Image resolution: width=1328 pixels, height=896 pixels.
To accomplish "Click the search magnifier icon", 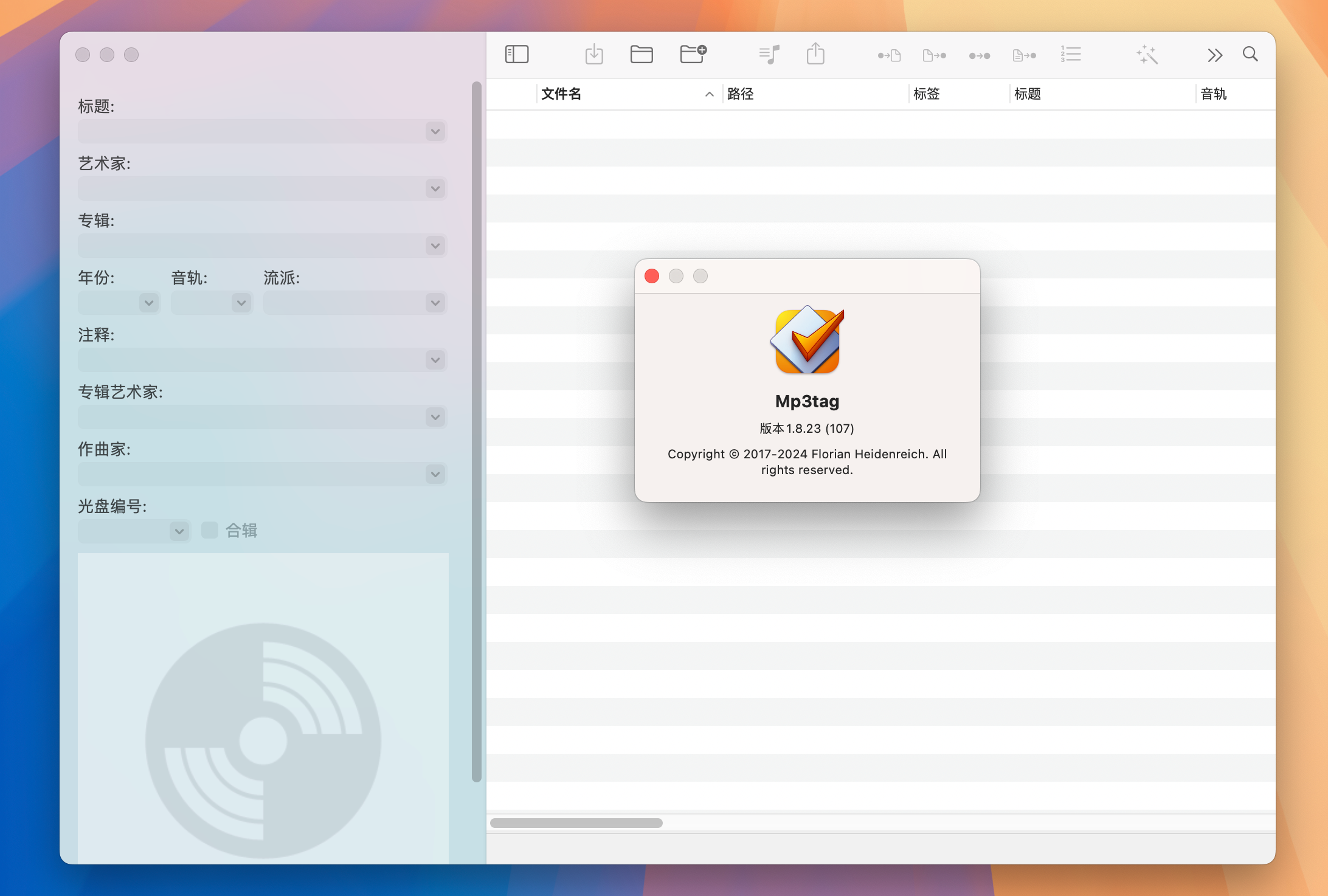I will pyautogui.click(x=1251, y=54).
